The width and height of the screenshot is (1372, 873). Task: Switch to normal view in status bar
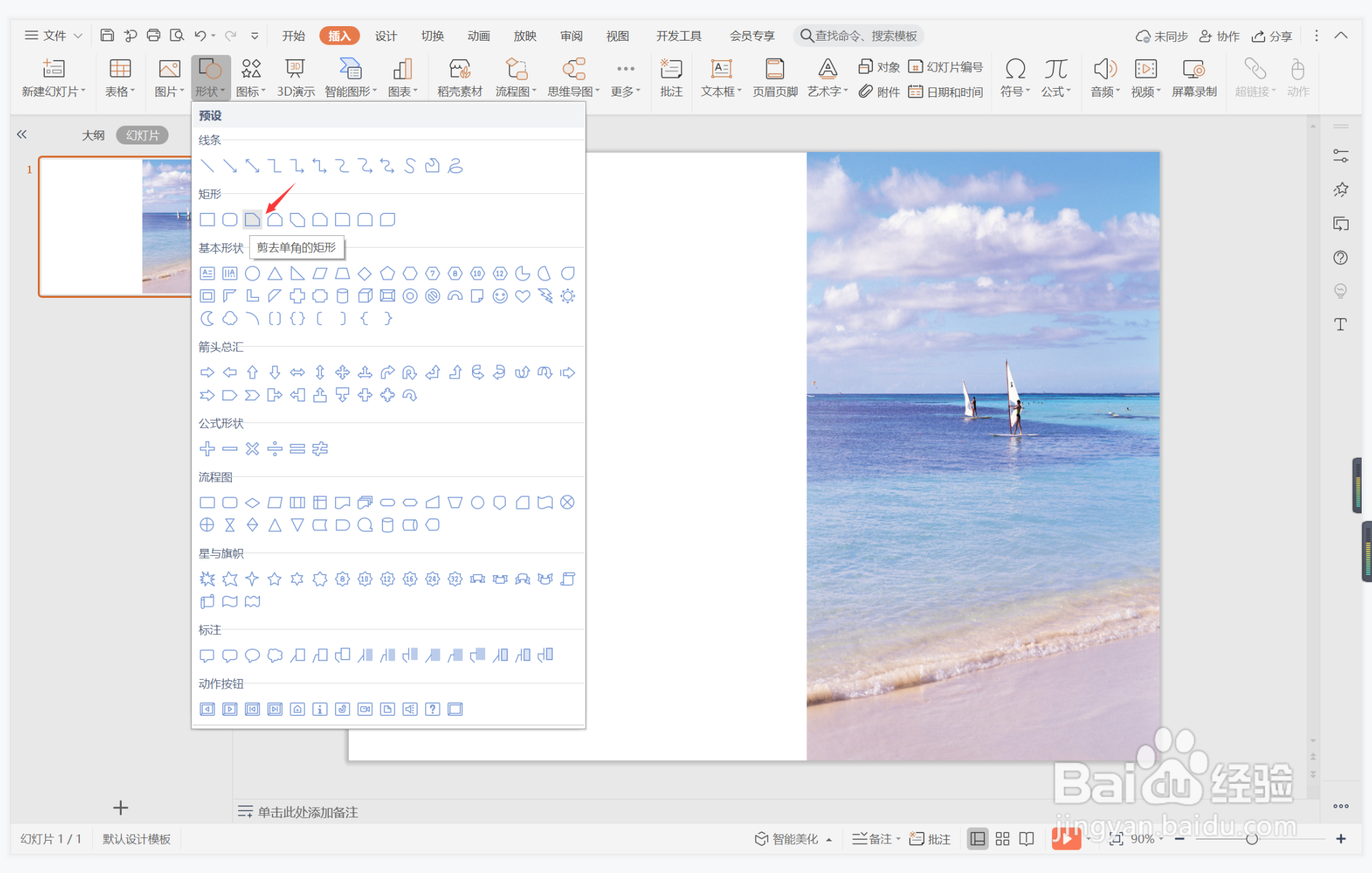[977, 839]
